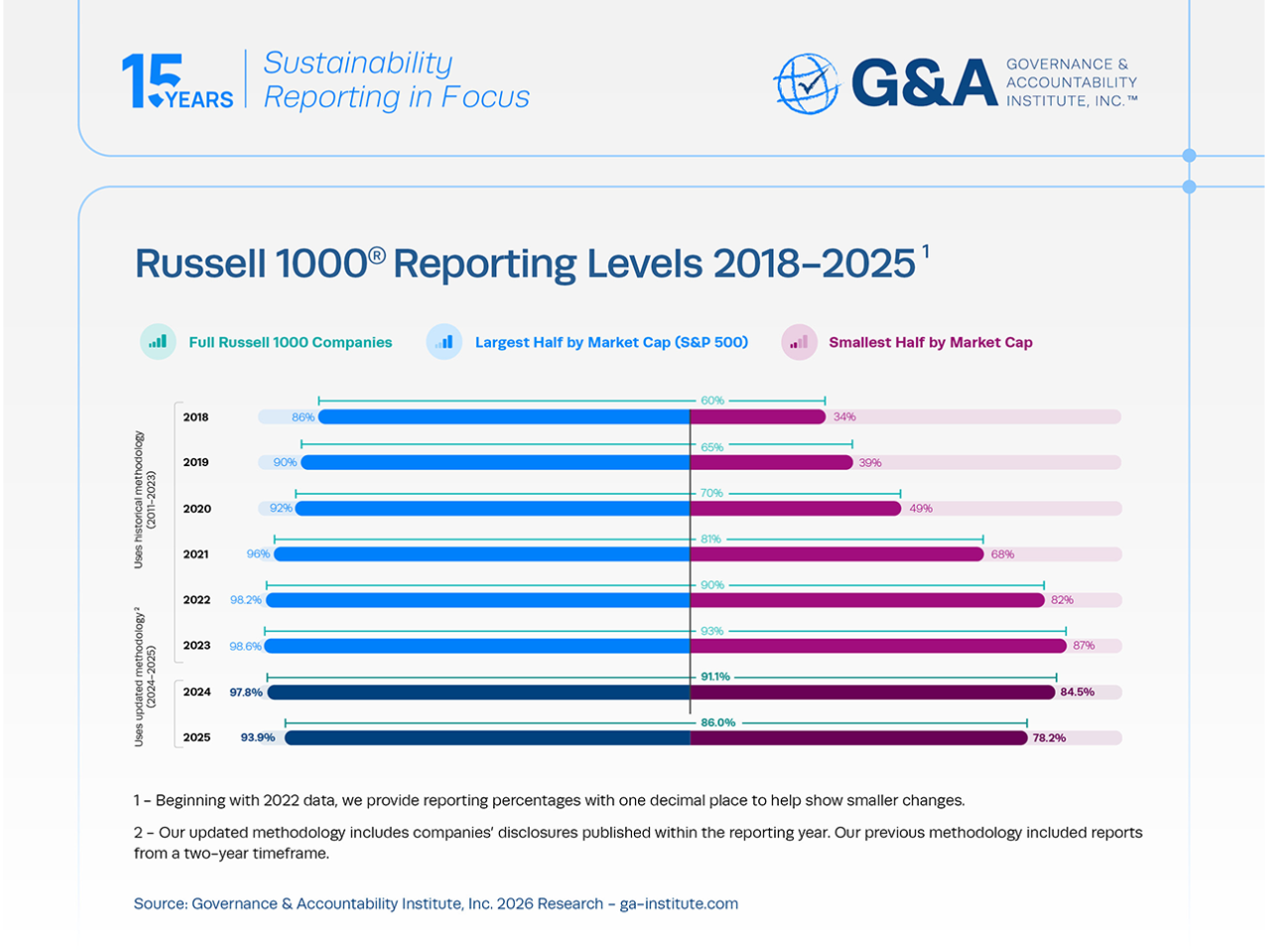Click the 92% value for 2020

281,509
